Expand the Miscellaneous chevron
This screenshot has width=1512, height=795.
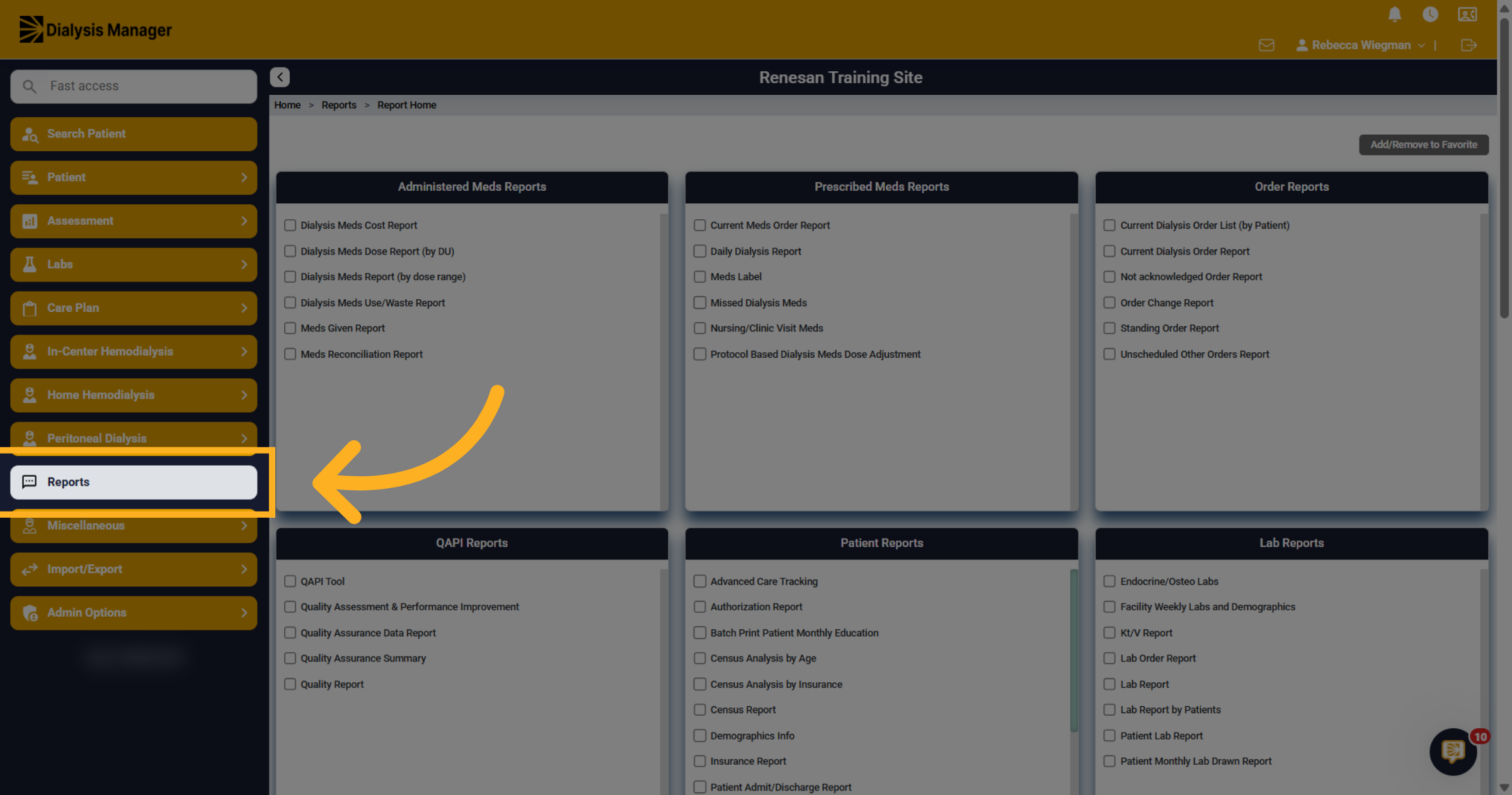(244, 525)
